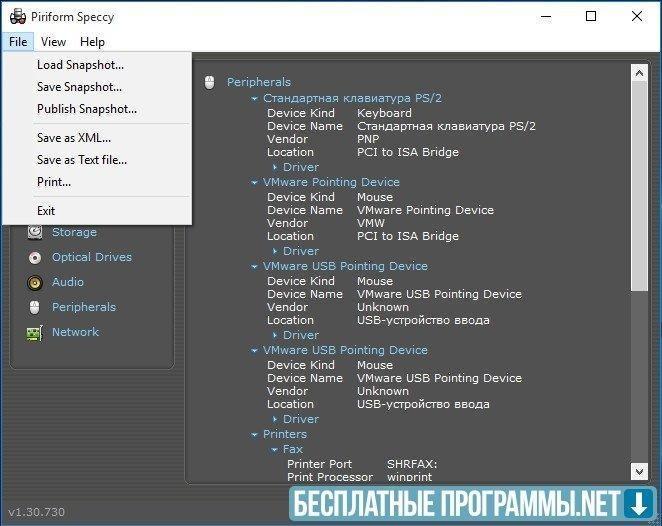Open the Storage section in sidebar
Image resolution: width=662 pixels, height=526 pixels.
(74, 232)
